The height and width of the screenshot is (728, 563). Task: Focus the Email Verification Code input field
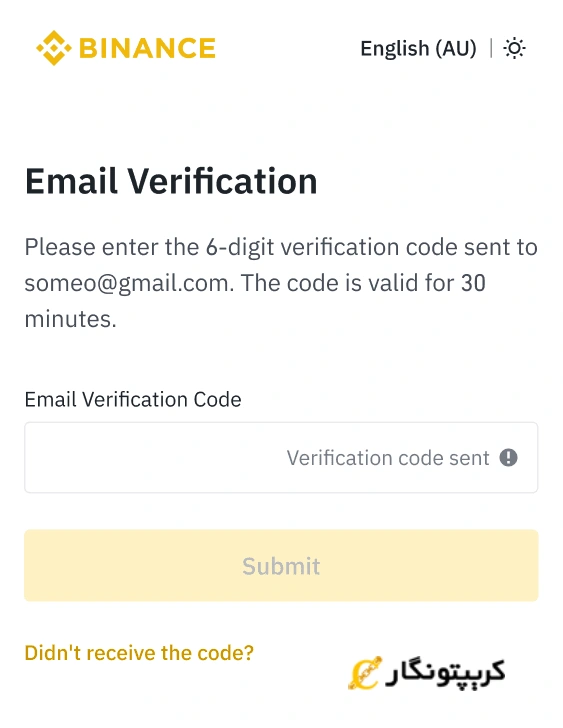(281, 457)
